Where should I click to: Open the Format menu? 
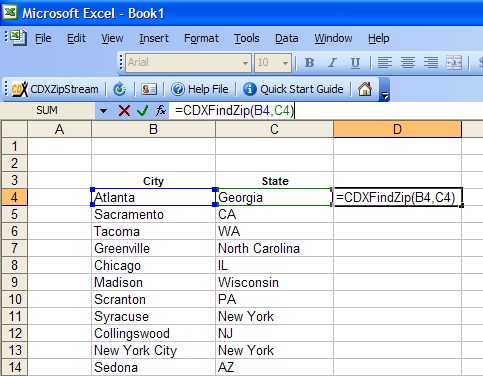[201, 38]
